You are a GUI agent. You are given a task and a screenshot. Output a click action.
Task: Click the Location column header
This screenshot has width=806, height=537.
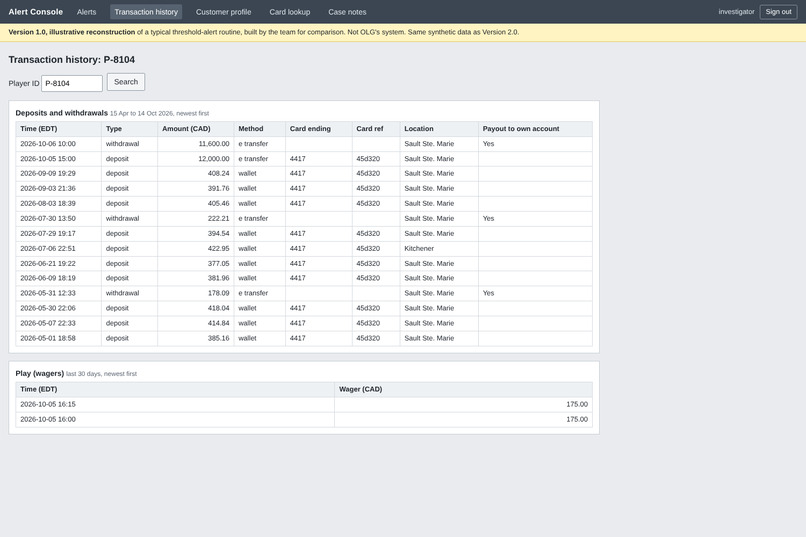tap(439, 129)
